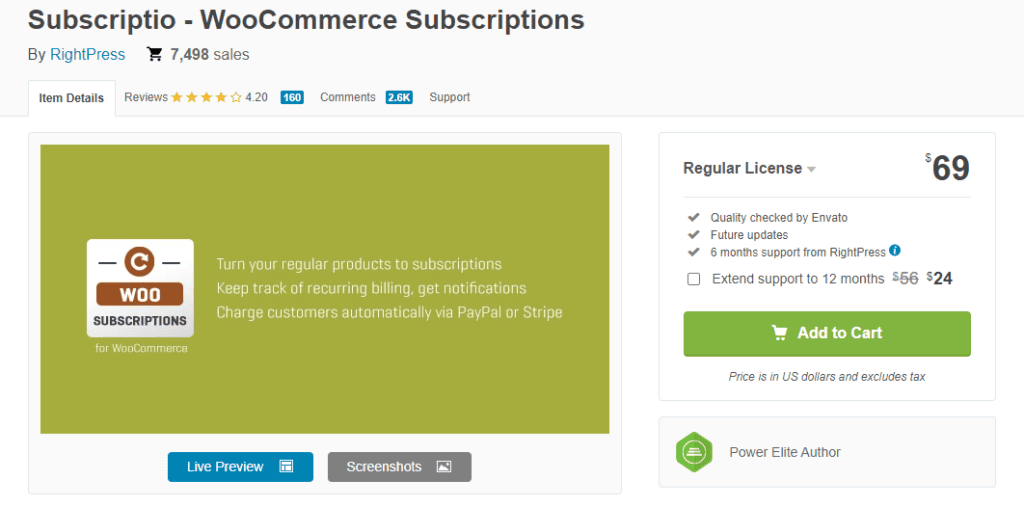
Task: Open the Item Details tab
Action: point(71,98)
